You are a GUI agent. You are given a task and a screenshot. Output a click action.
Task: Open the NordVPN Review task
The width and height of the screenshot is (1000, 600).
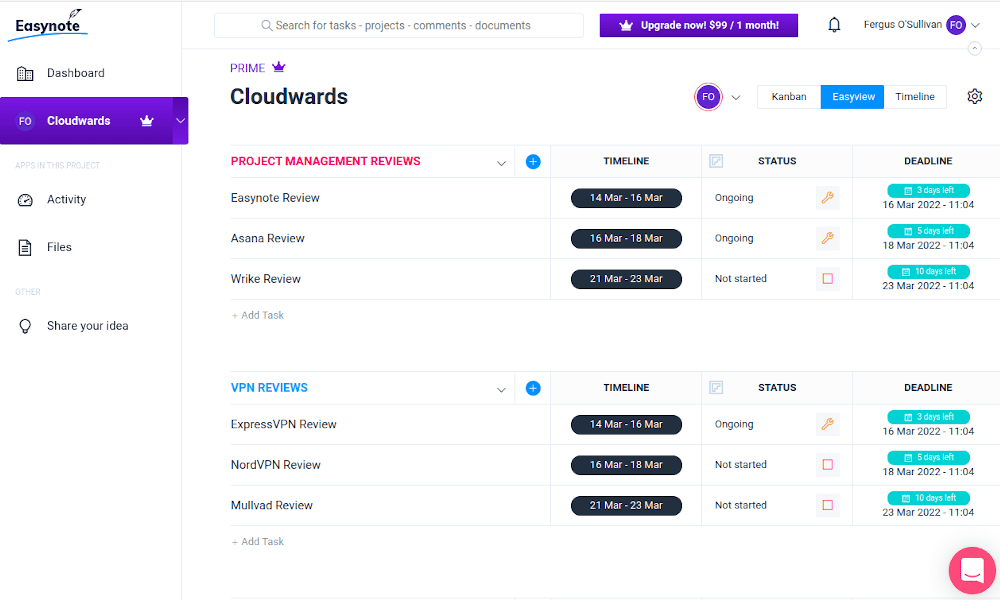(x=276, y=465)
